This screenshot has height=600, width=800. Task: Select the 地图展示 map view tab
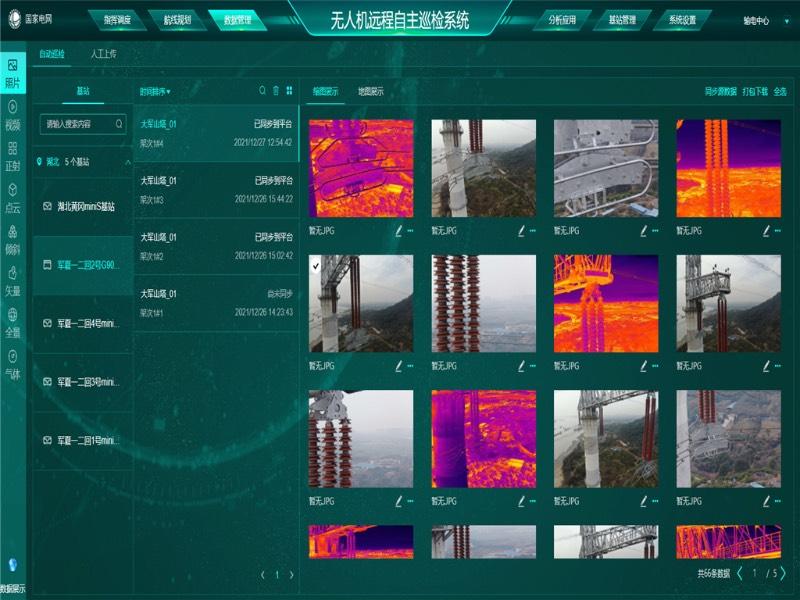tap(371, 91)
